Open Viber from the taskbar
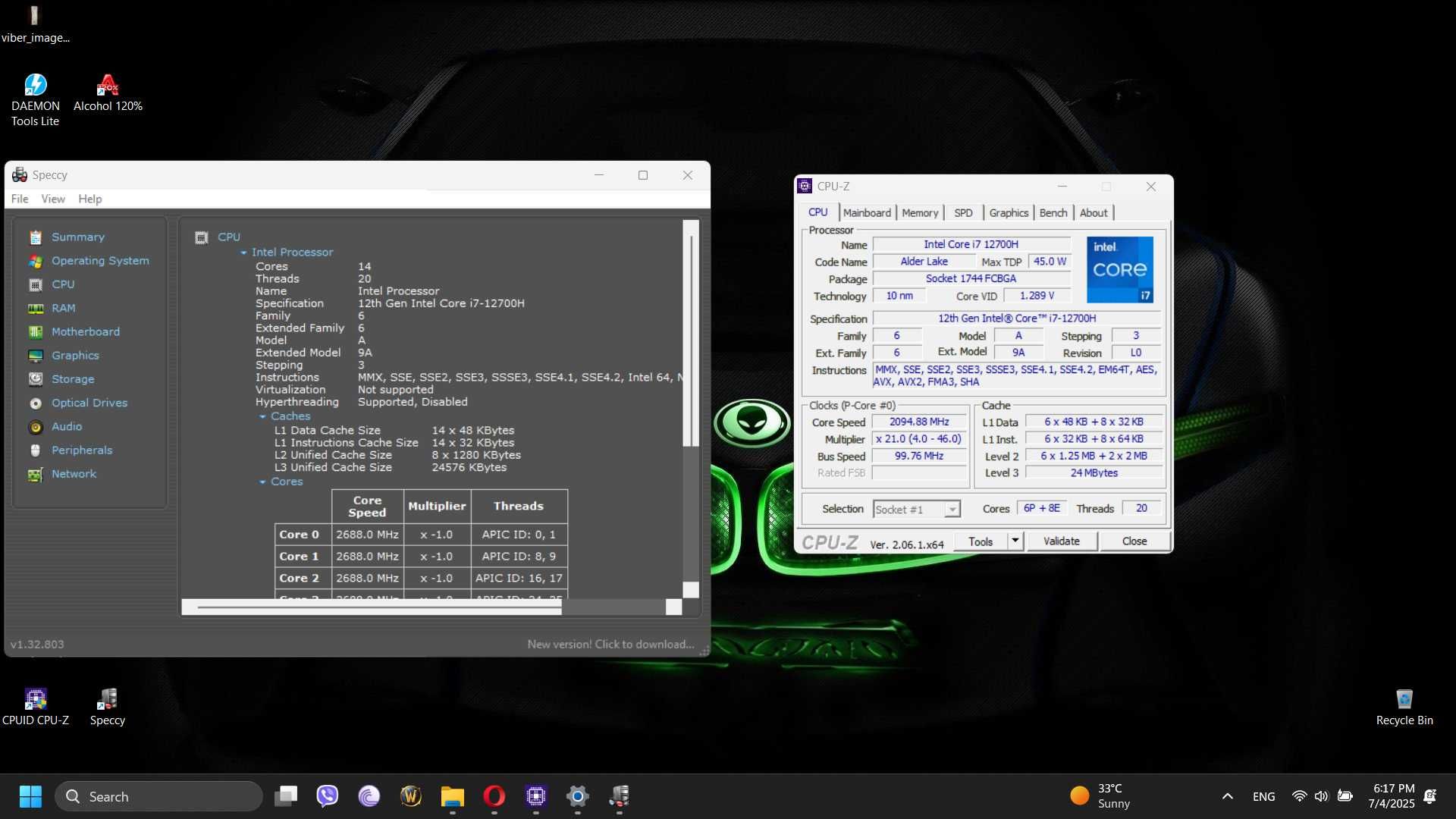The image size is (1456, 819). tap(328, 796)
